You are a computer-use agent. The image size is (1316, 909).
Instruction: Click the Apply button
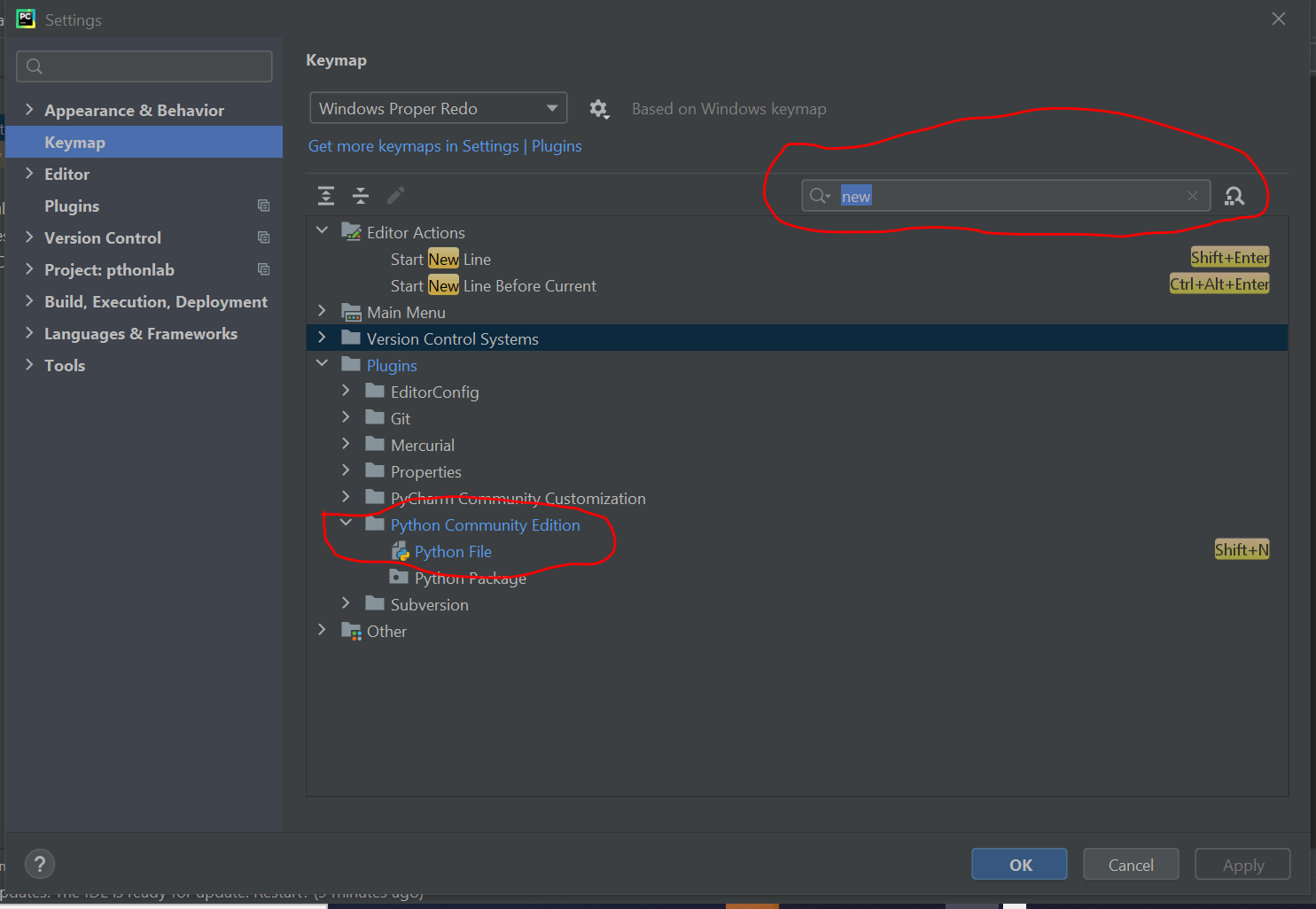click(1242, 865)
